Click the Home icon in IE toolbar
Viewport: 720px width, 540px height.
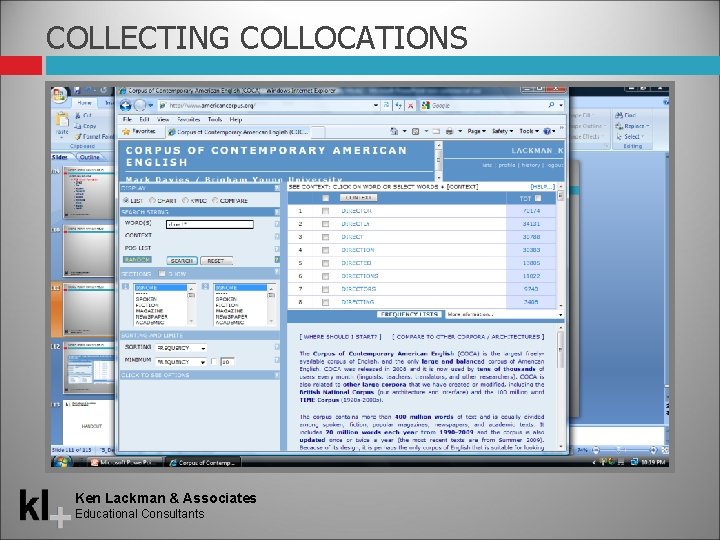click(394, 131)
